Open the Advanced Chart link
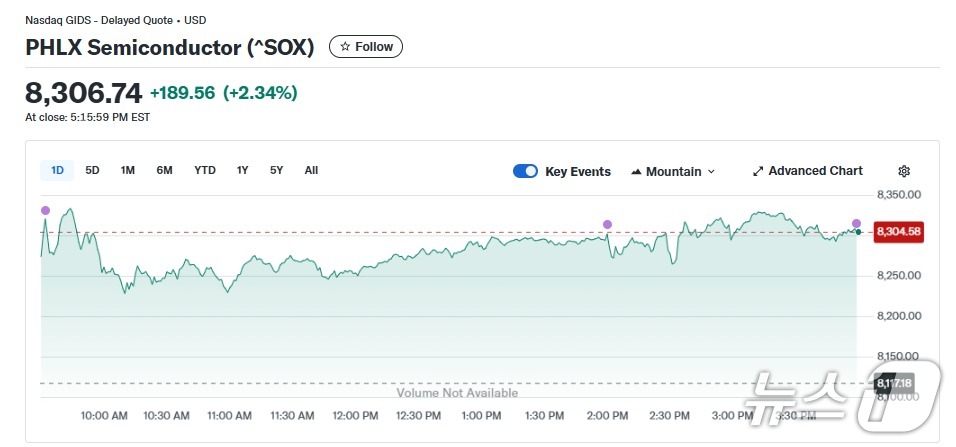This screenshot has width=956, height=447. point(815,171)
